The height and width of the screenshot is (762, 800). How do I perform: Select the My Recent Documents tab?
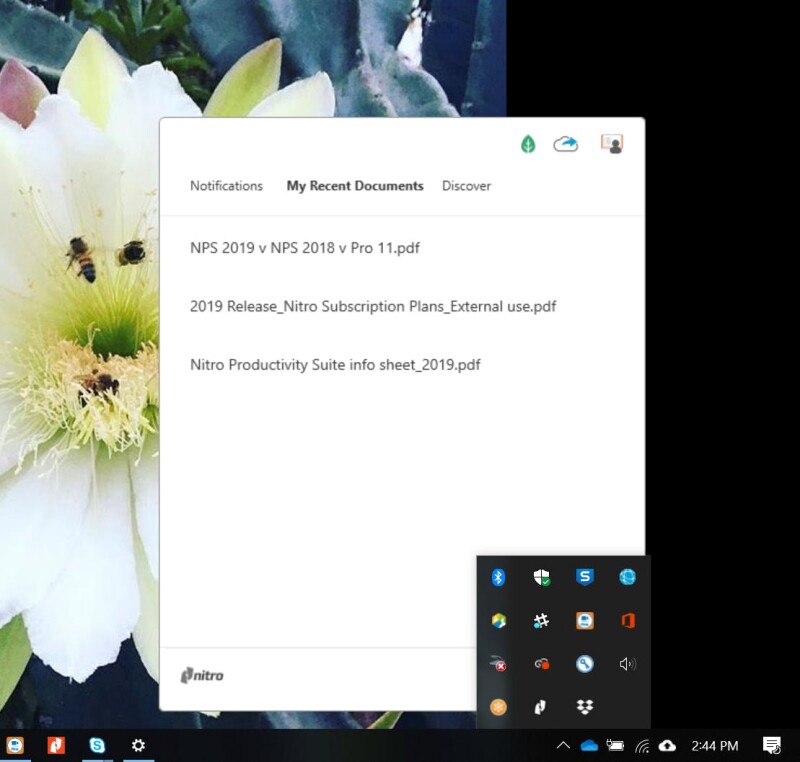tap(355, 186)
